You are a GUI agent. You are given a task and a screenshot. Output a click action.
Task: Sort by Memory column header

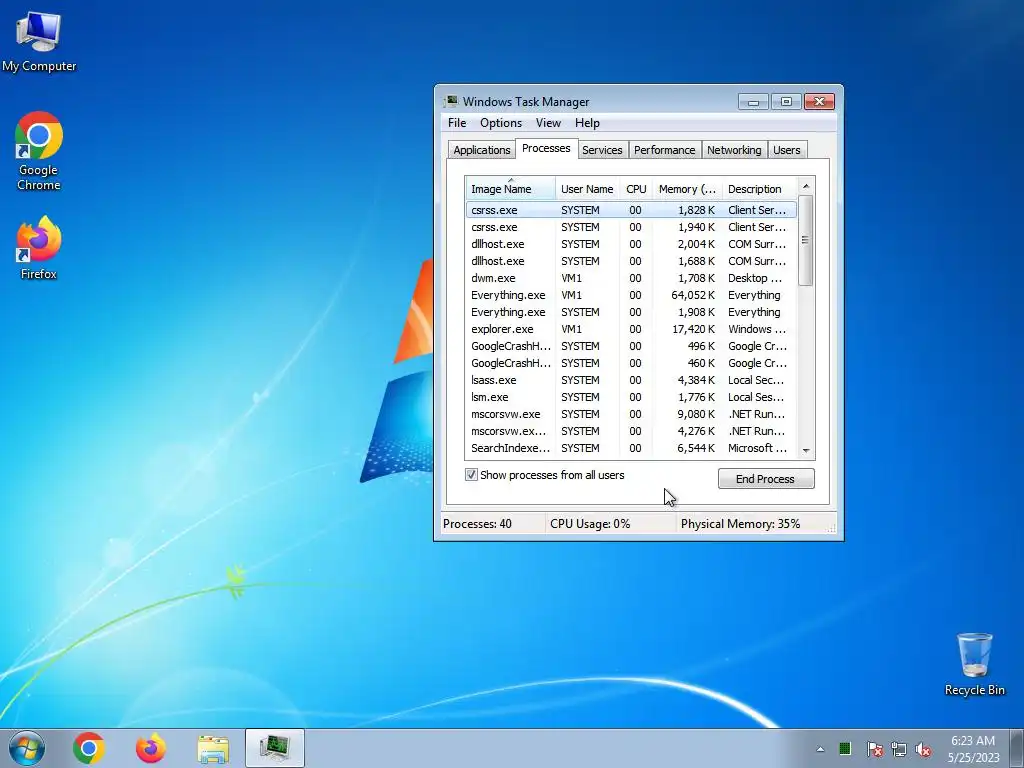click(x=687, y=189)
